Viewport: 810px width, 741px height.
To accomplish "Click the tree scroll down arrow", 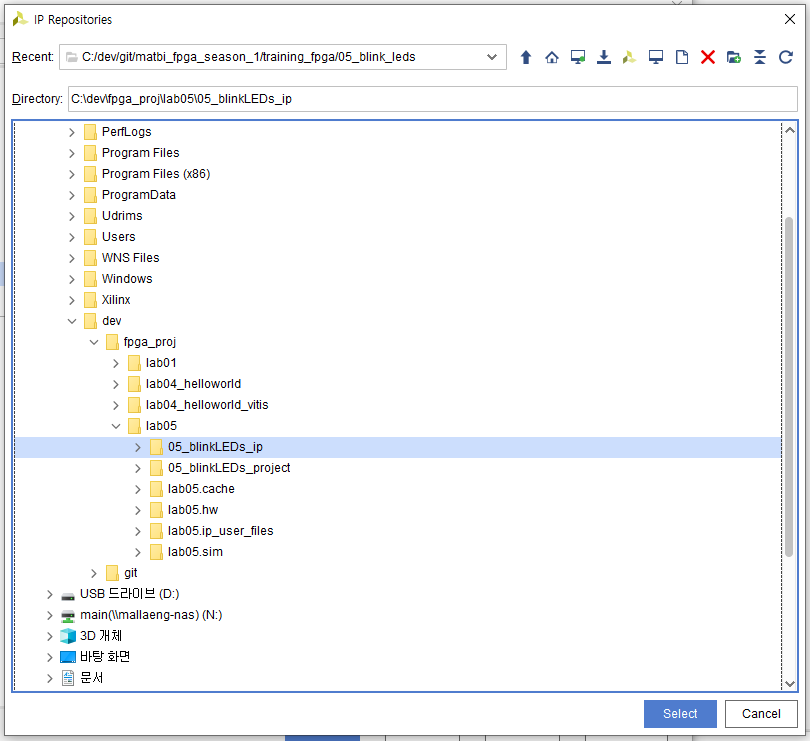I will (x=789, y=684).
